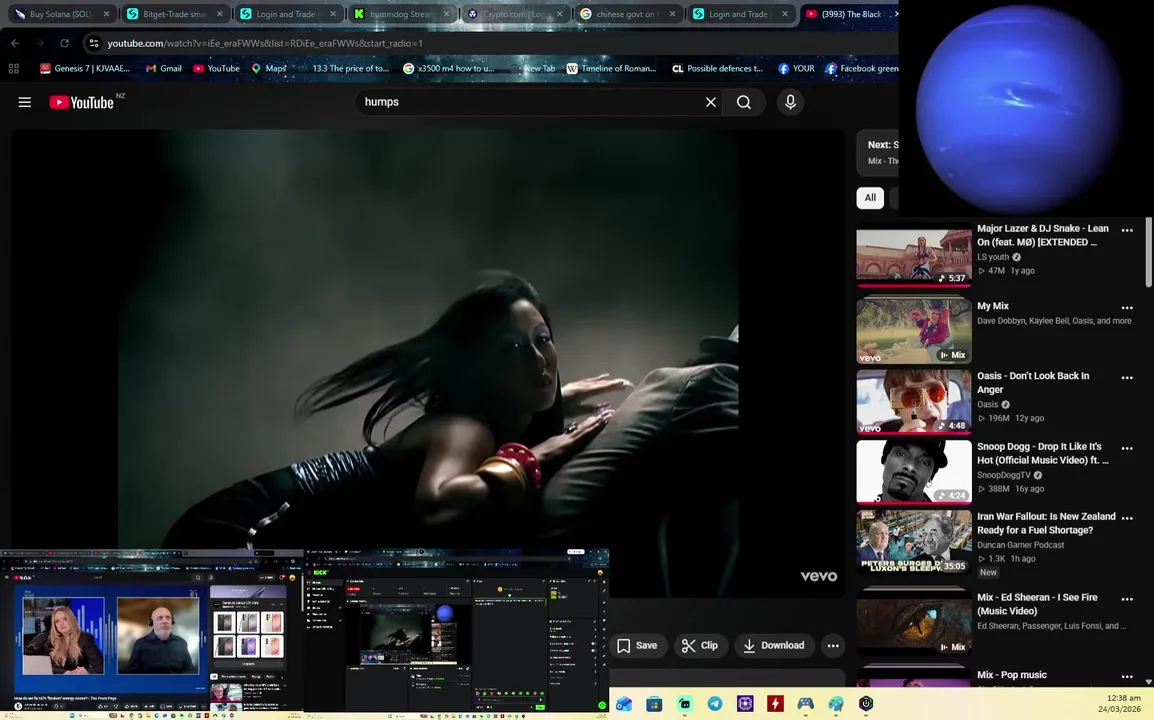Open the mint green Streamlabs taskbar icon

(x=684, y=704)
